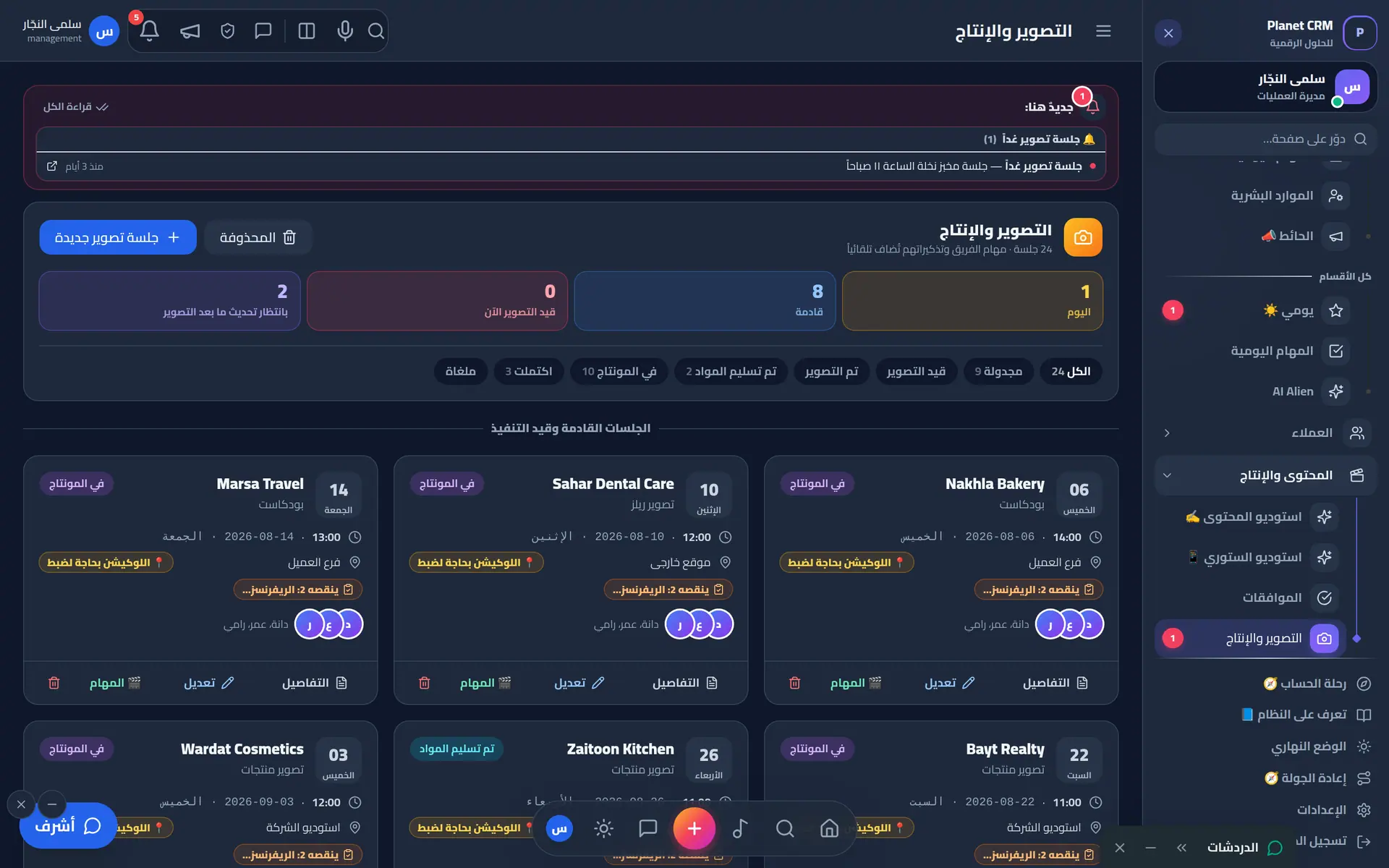1389x868 pixels.
Task: Toggle the sun brightness icon in bottom dock
Action: pyautogui.click(x=603, y=828)
